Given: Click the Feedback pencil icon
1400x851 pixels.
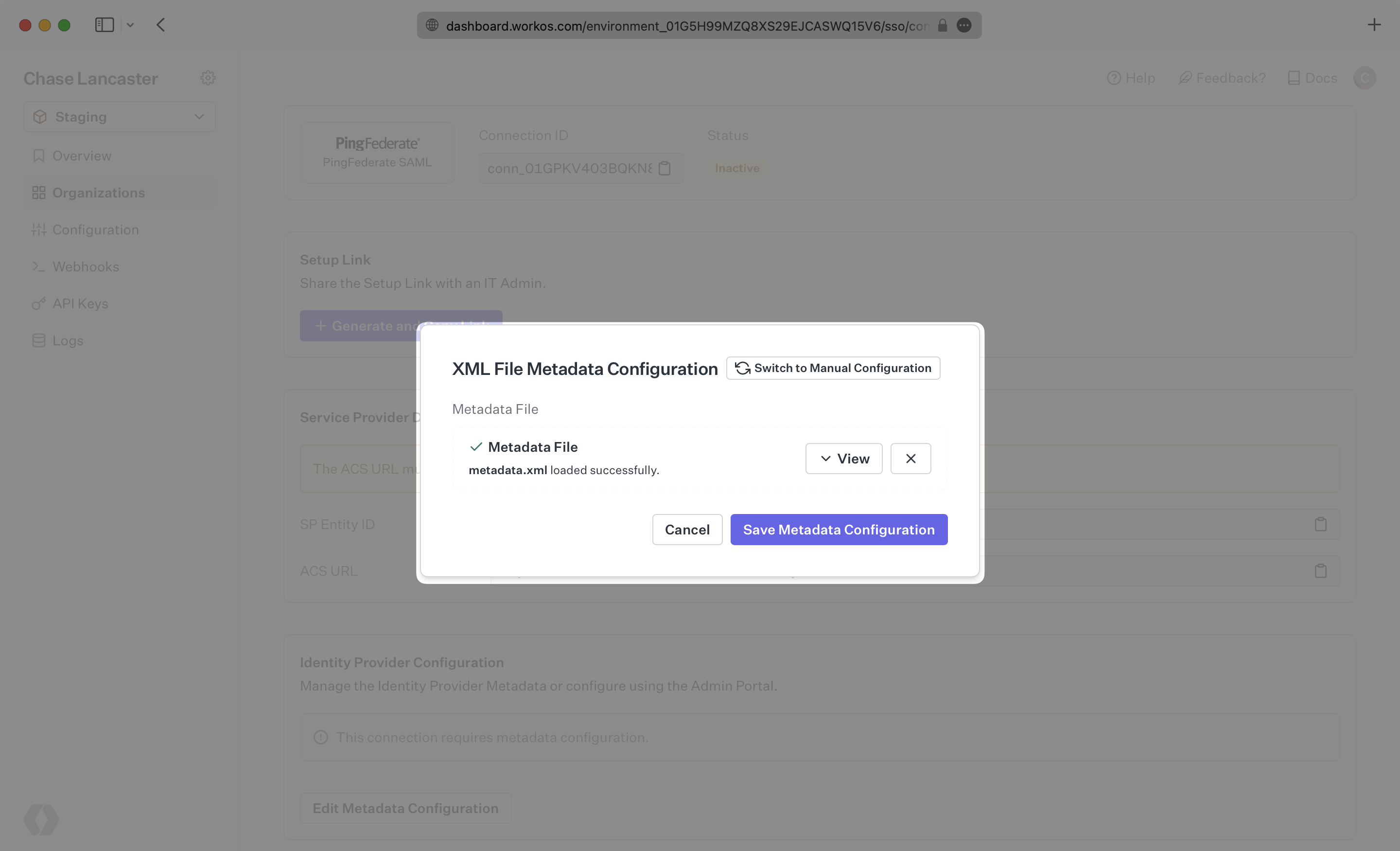Looking at the screenshot, I should point(1185,78).
